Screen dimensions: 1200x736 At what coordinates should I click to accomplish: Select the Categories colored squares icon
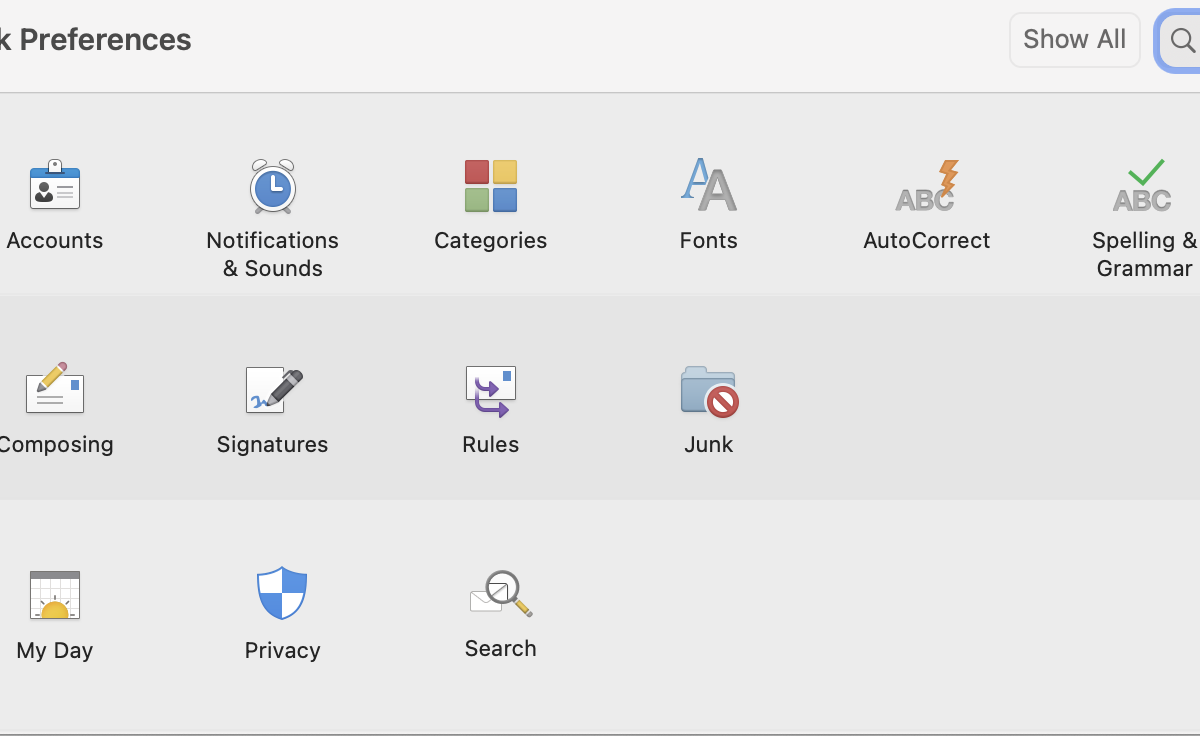pos(490,186)
